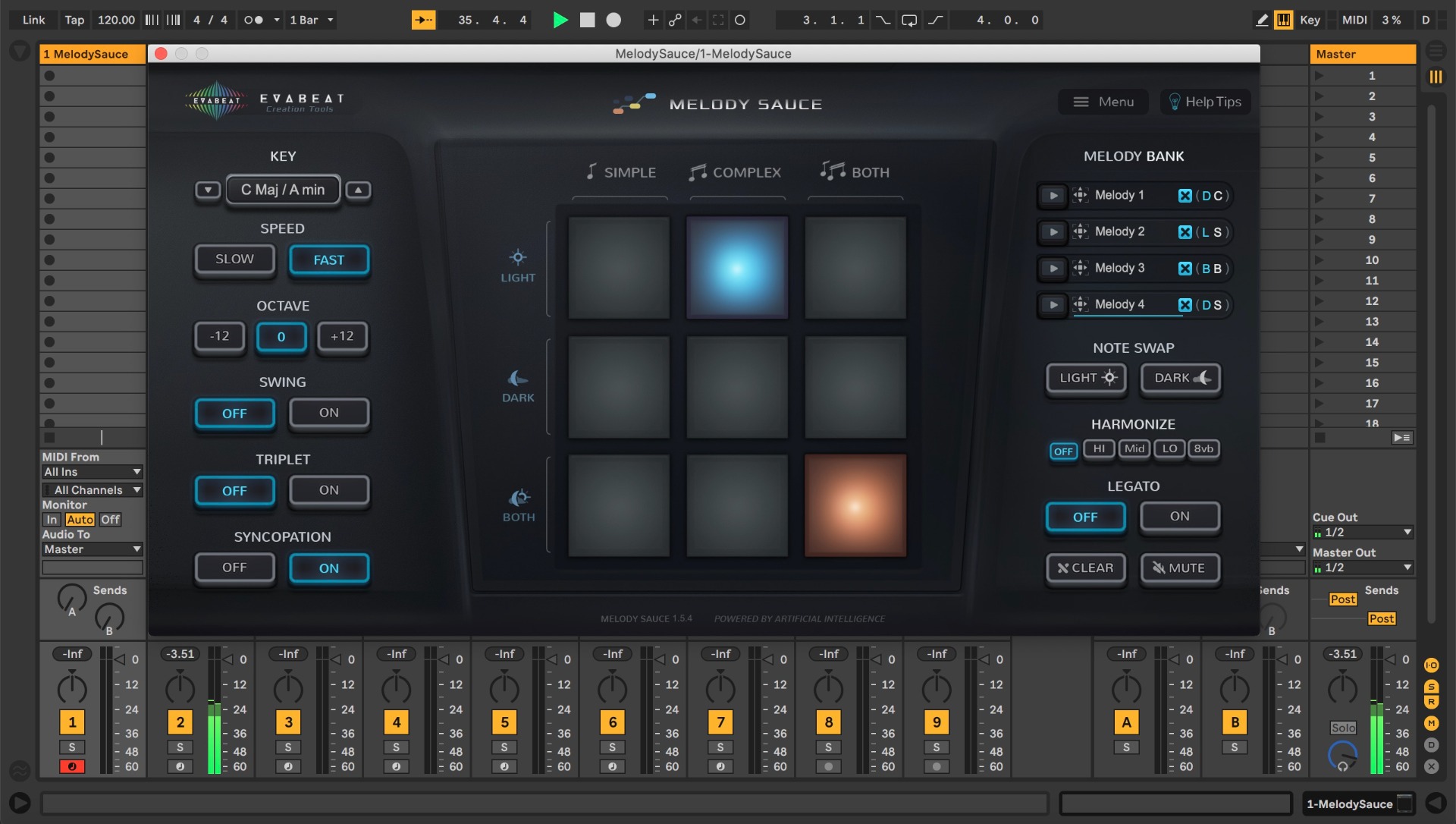Set Harmonize to HI
The width and height of the screenshot is (1456, 824).
click(x=1099, y=449)
